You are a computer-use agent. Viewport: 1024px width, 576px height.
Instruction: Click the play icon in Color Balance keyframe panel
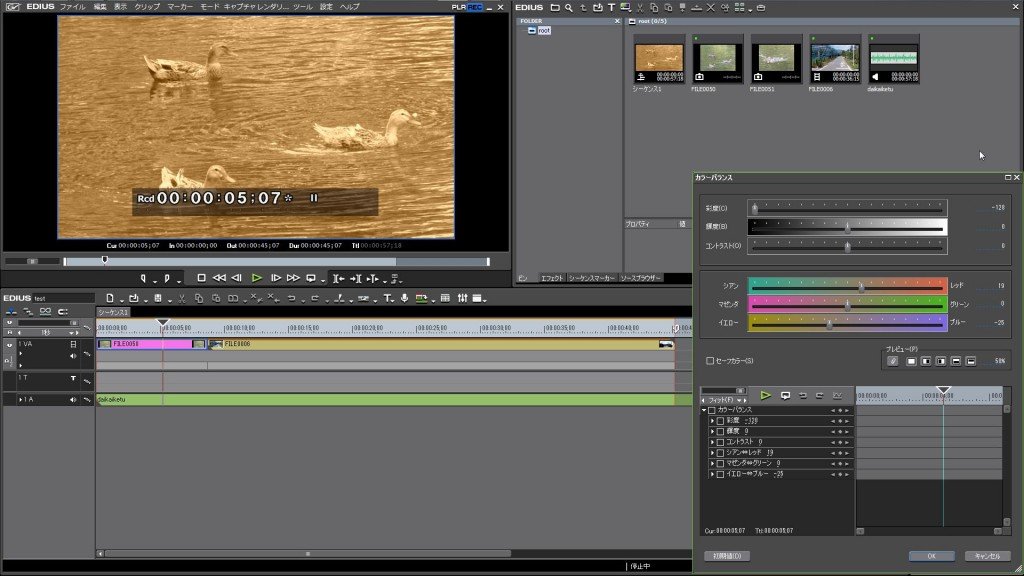point(766,395)
